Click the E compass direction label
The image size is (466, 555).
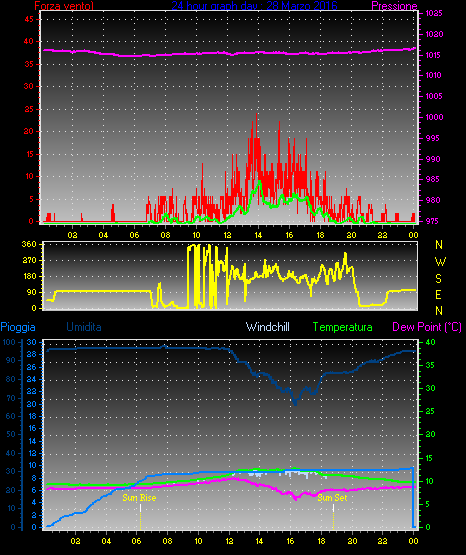[x=438, y=295]
